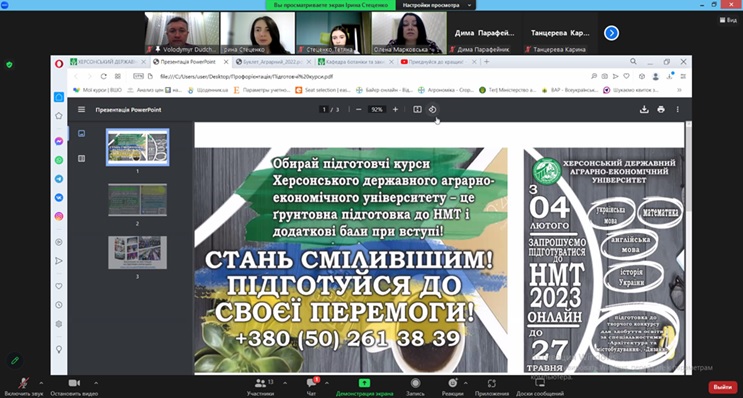Open Telegram in the Opera sidebar
Viewport: 743px width, 398px height.
click(x=59, y=179)
